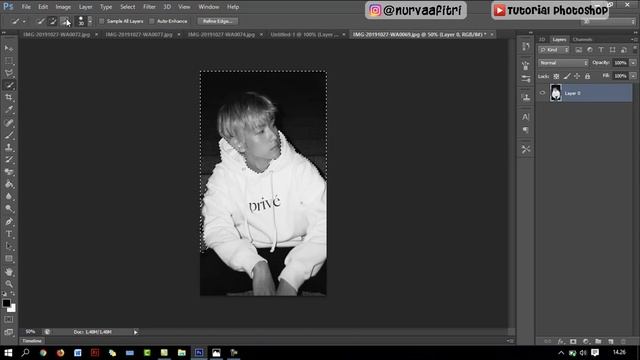Image resolution: width=640 pixels, height=360 pixels.
Task: Select the Paint Bucket tool
Action: point(9,184)
